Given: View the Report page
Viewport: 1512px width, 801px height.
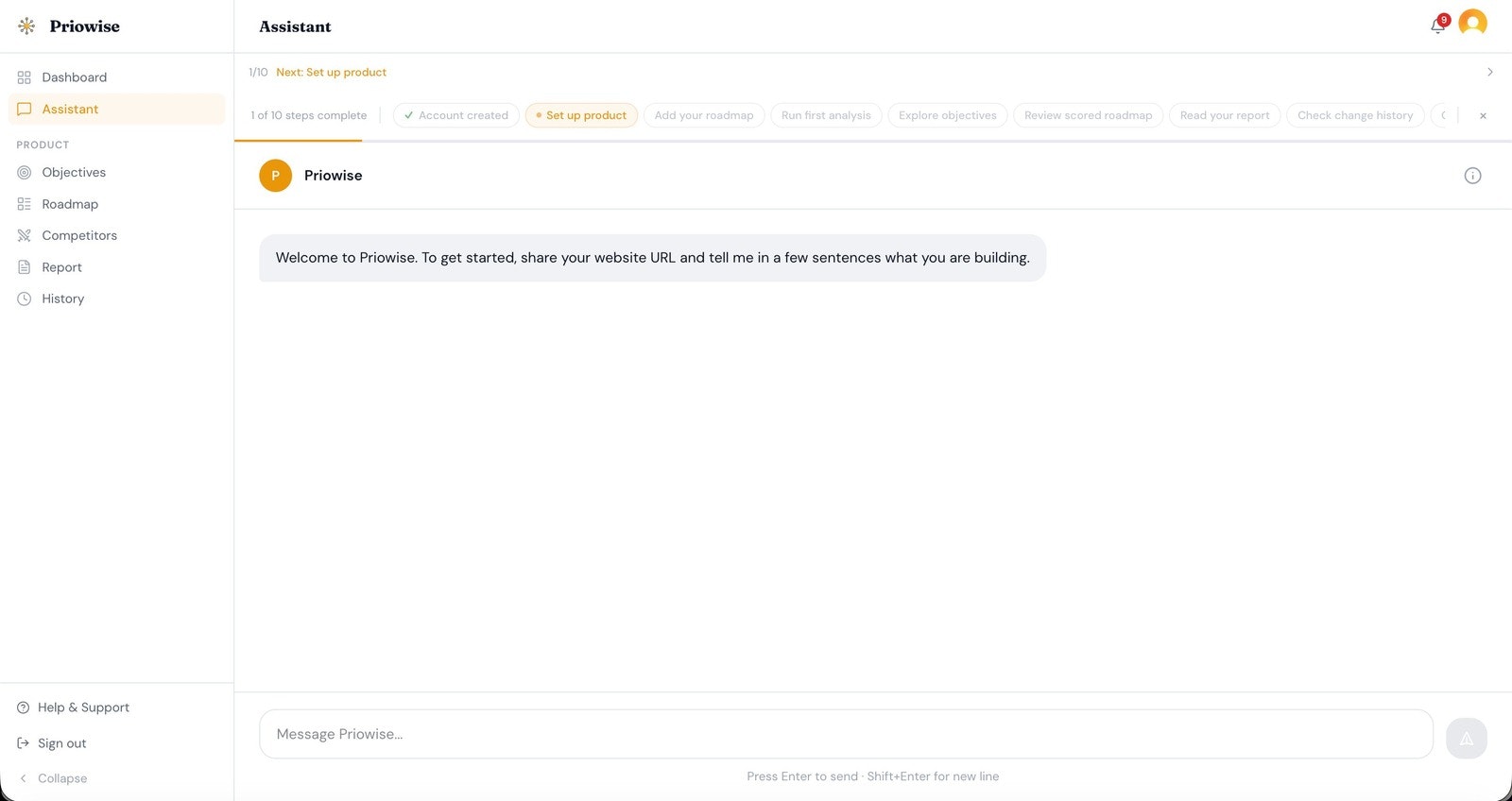Looking at the screenshot, I should point(116,267).
